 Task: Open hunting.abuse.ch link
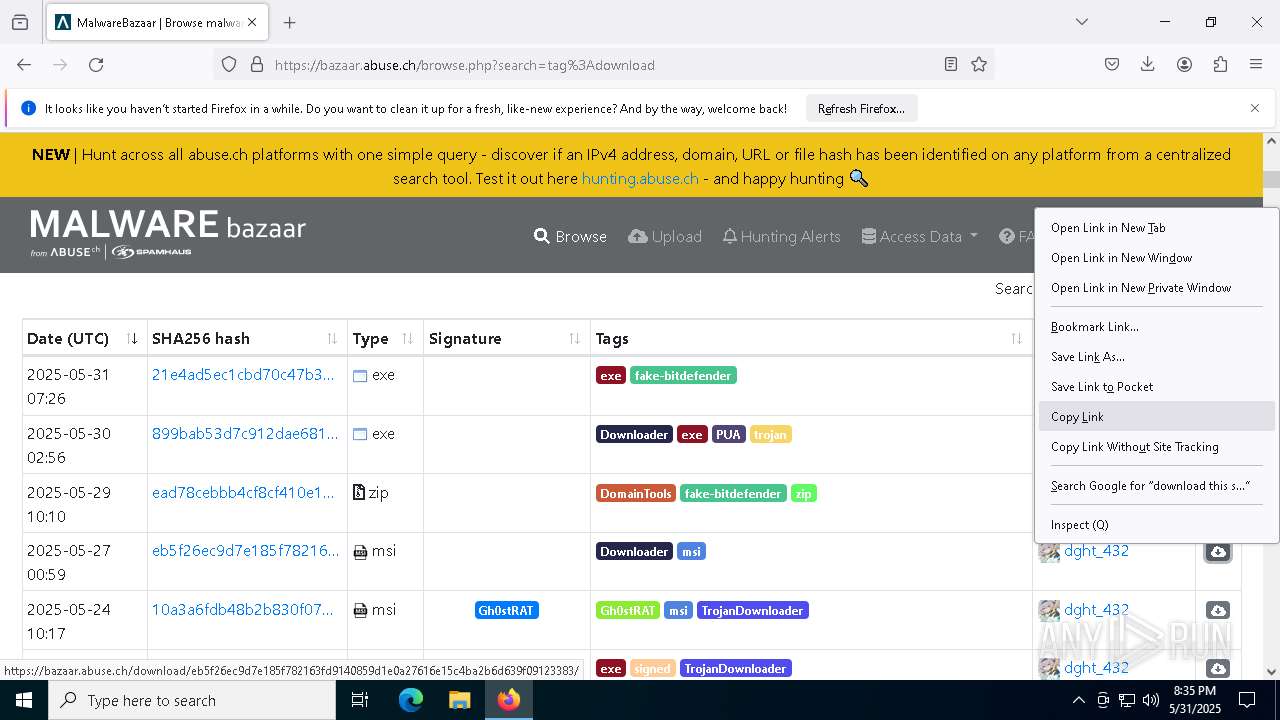tap(640, 178)
